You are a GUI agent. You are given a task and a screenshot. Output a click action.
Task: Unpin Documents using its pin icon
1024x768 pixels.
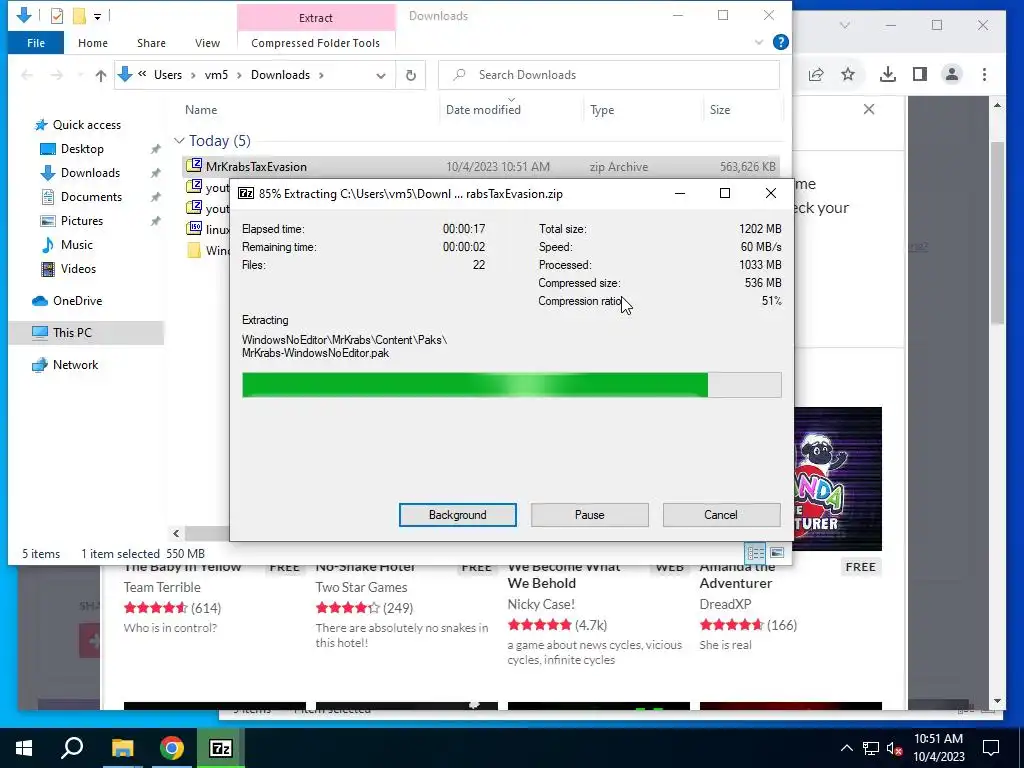[155, 197]
